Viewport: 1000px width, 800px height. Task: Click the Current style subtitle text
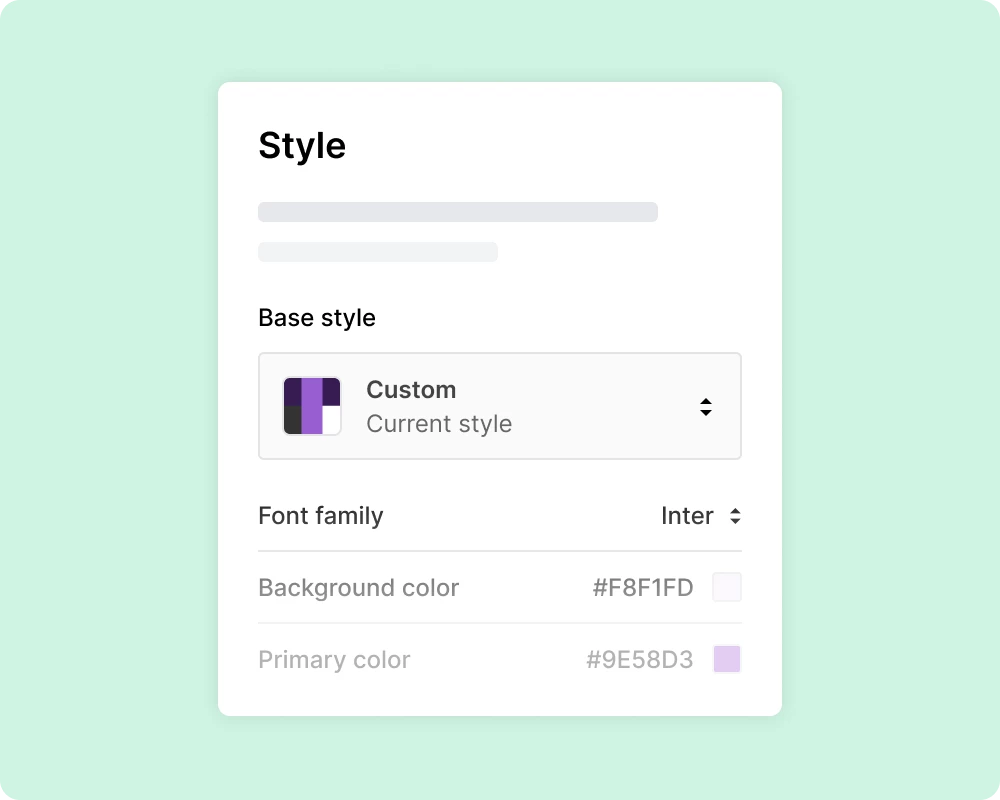[x=439, y=424]
